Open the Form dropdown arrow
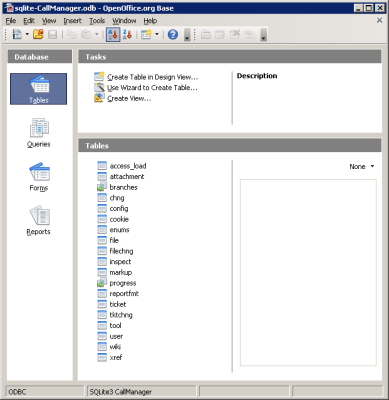The image size is (389, 400). (157, 34)
